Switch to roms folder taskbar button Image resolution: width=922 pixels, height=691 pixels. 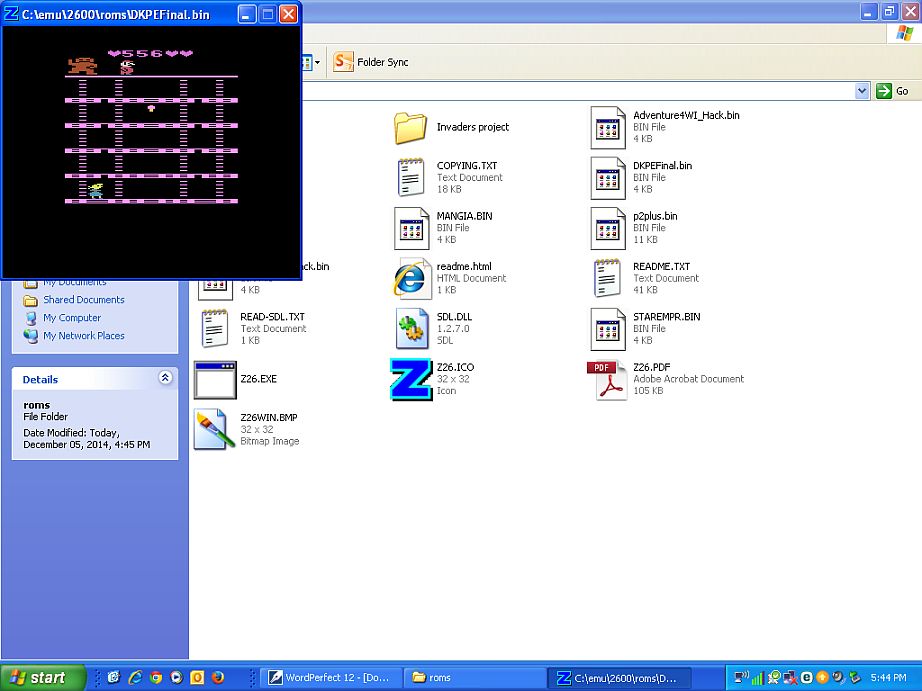(x=475, y=677)
